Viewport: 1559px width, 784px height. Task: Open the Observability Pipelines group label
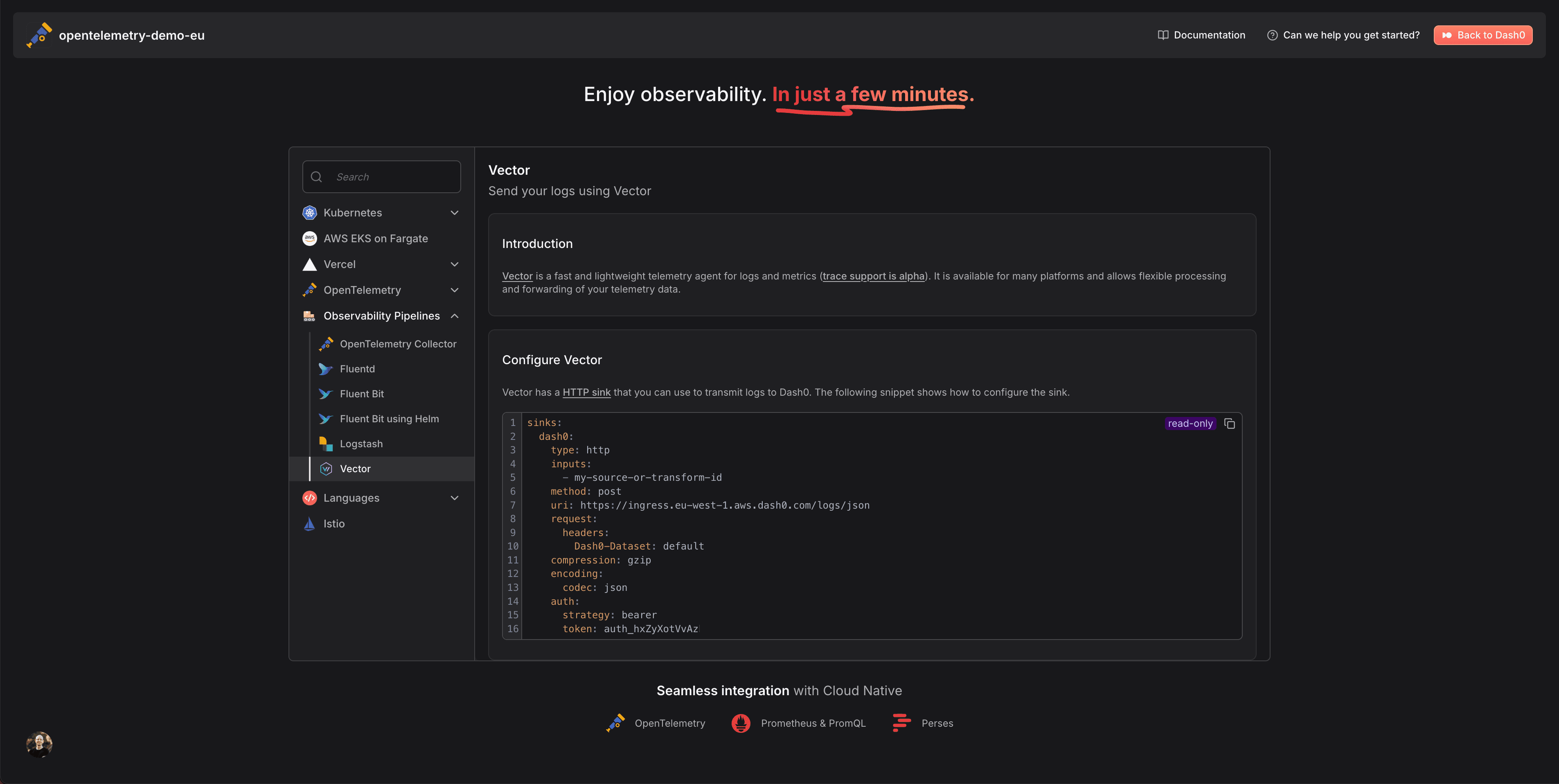click(x=381, y=316)
